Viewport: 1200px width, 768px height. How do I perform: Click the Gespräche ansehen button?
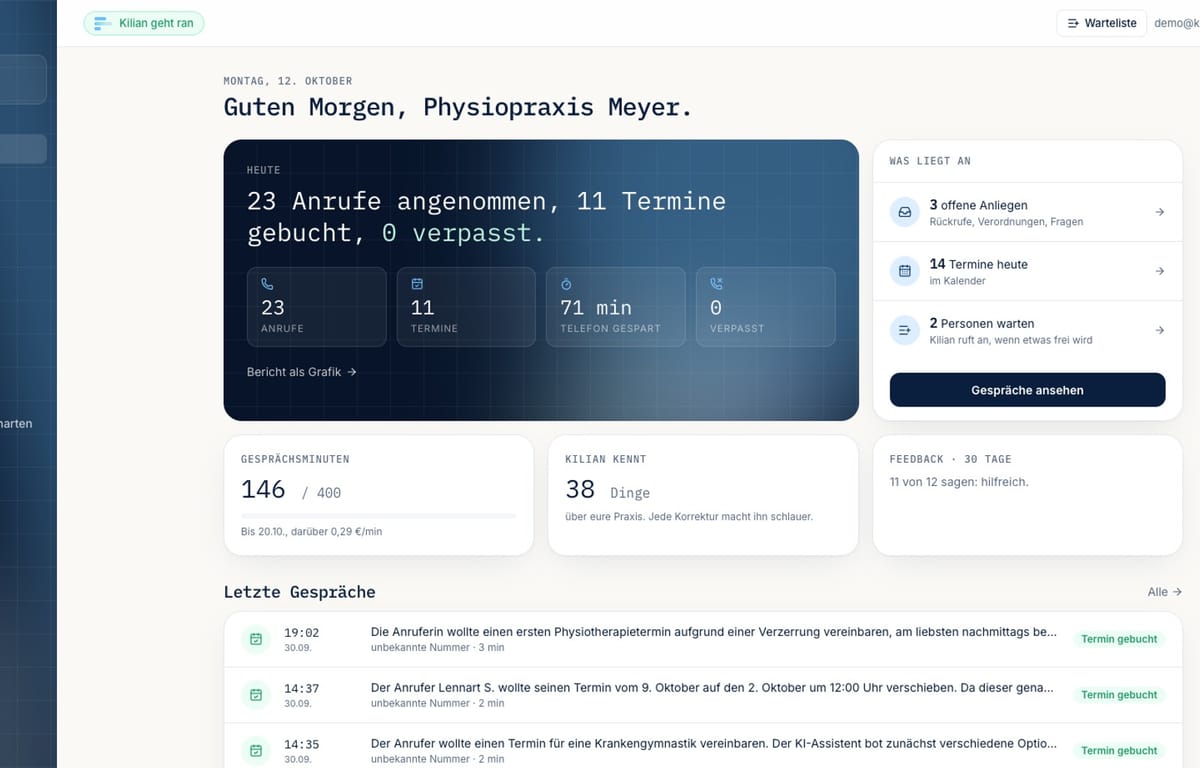point(1027,390)
